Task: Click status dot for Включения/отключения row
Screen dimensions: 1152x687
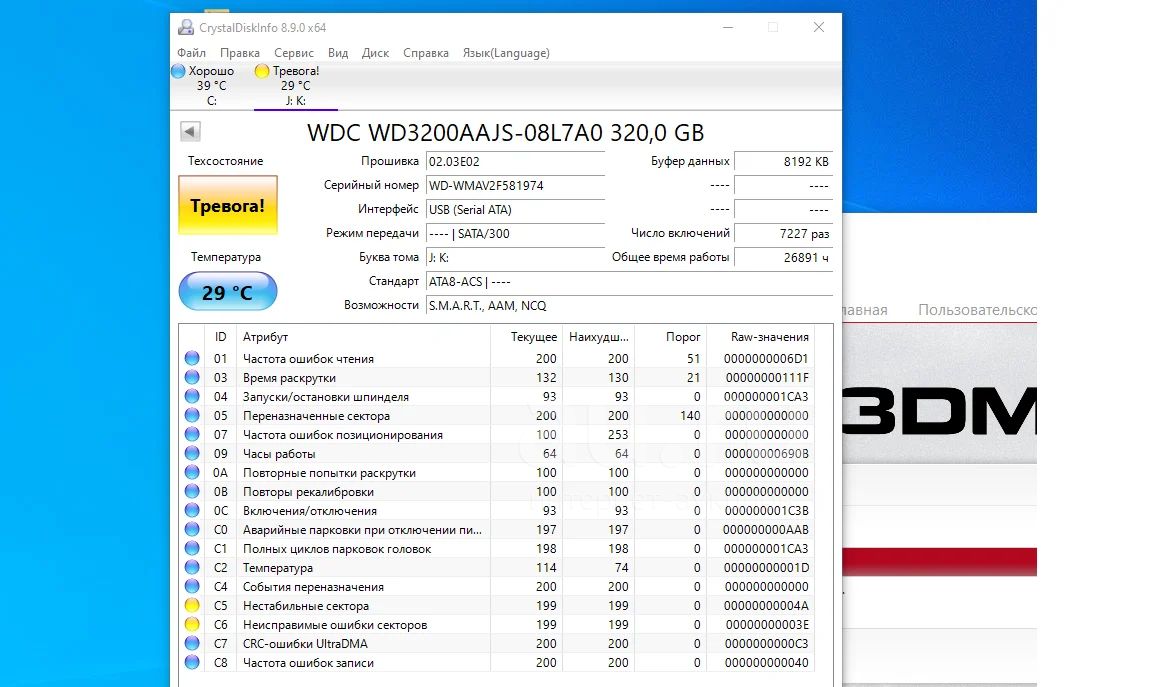Action: pos(192,511)
